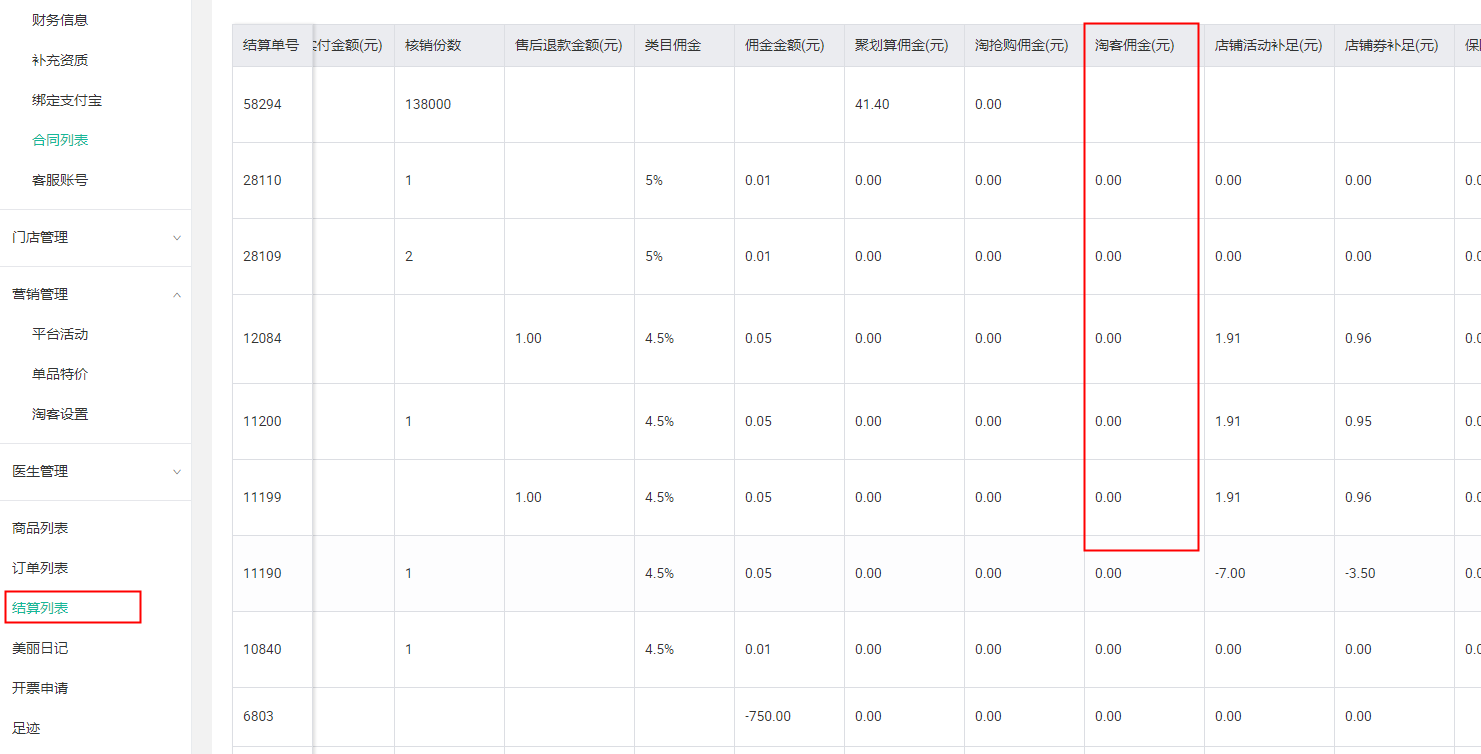The width and height of the screenshot is (1481, 754).
Task: Select settlement number 58294
Action: (x=262, y=104)
